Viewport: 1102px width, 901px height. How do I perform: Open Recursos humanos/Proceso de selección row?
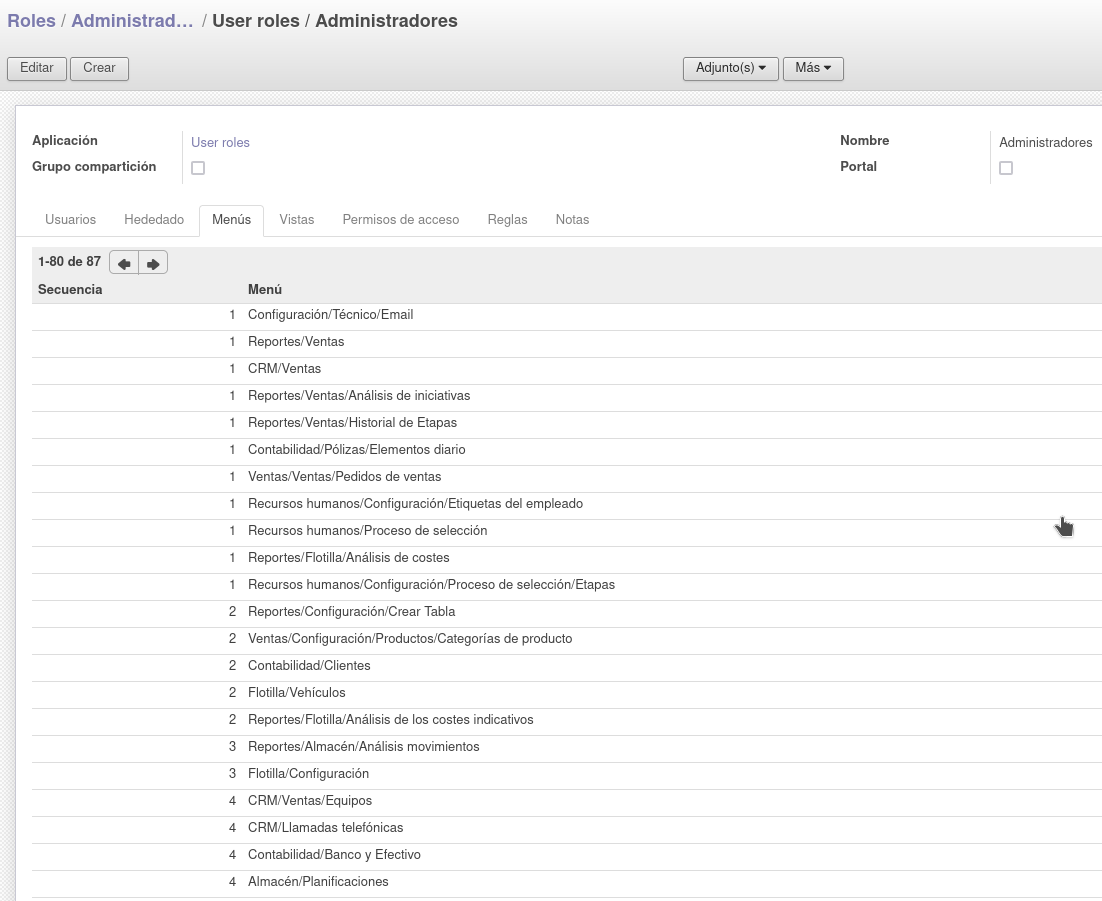(x=566, y=531)
